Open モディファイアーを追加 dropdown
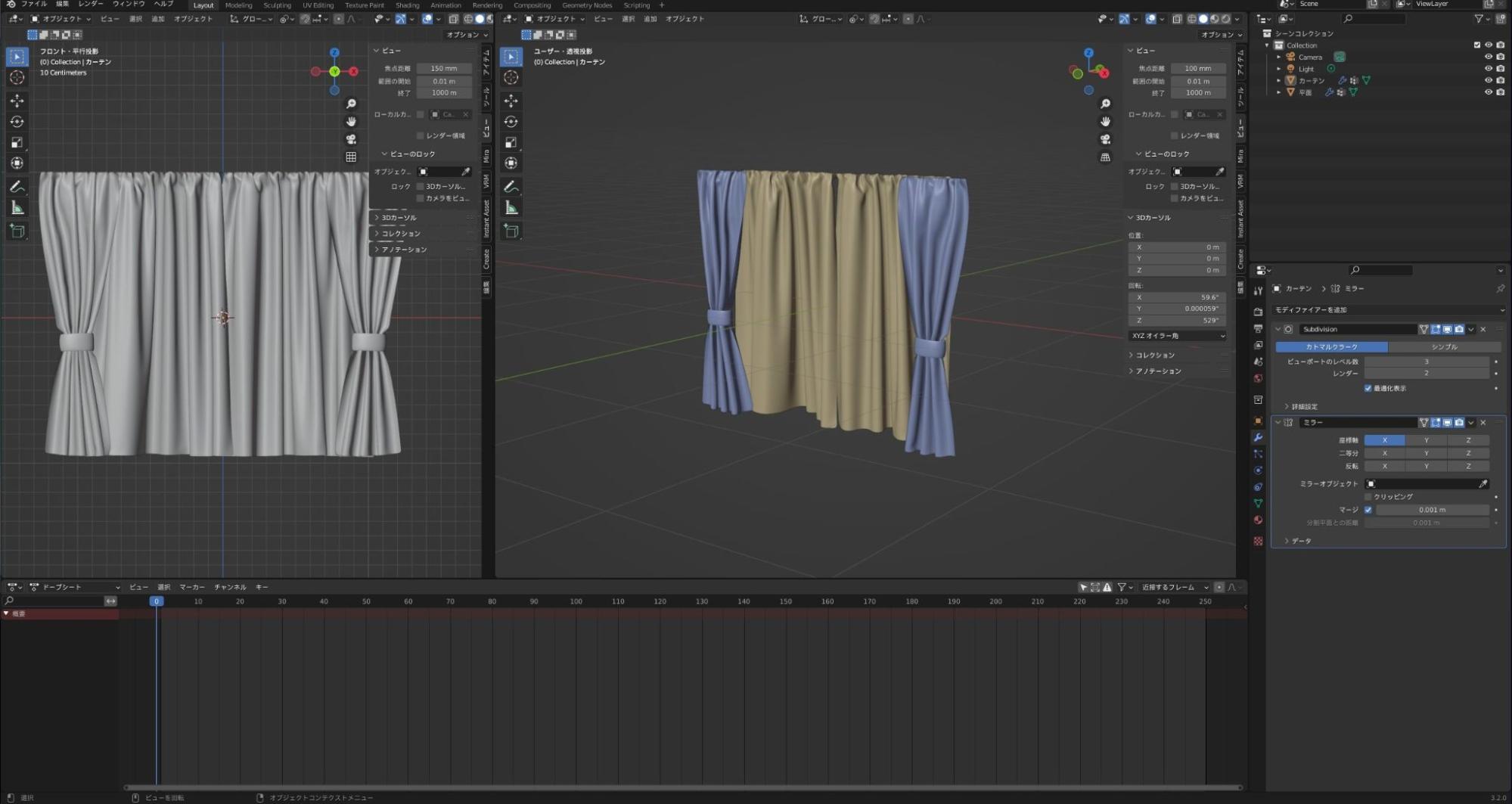Image resolution: width=1512 pixels, height=804 pixels. pos(1389,310)
